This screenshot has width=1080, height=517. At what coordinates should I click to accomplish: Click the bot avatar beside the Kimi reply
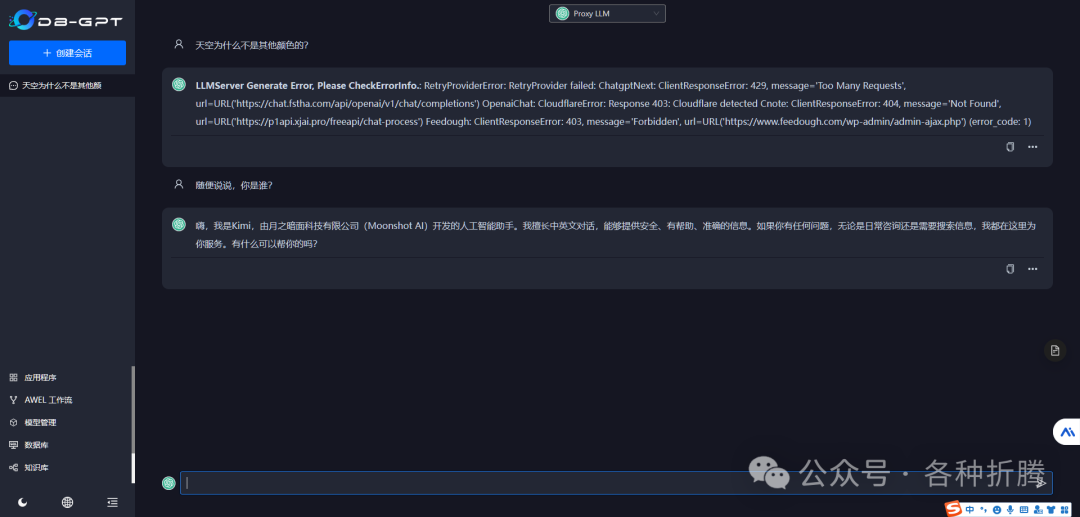coord(179,224)
